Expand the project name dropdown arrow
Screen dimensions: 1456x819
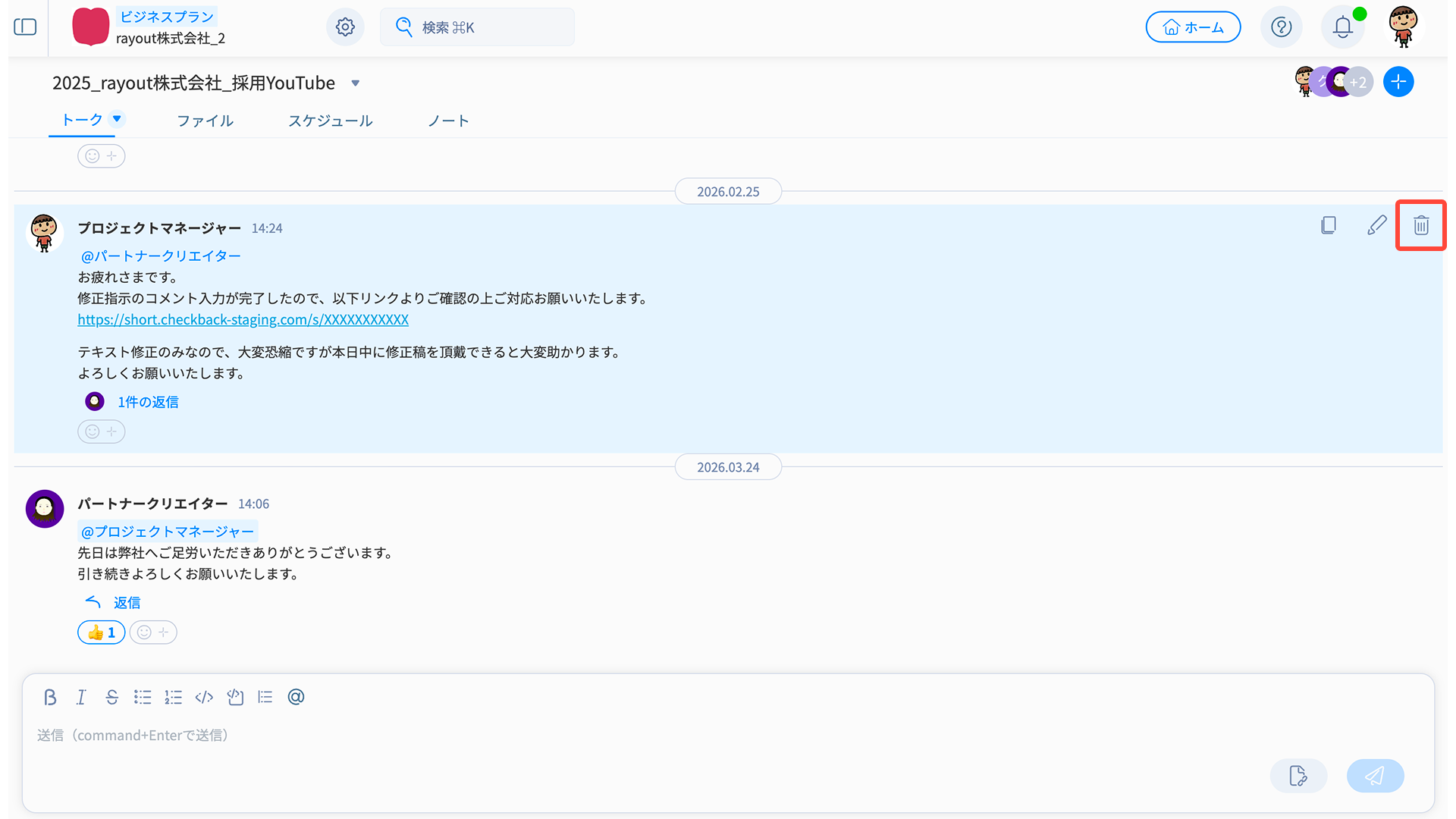(x=355, y=83)
